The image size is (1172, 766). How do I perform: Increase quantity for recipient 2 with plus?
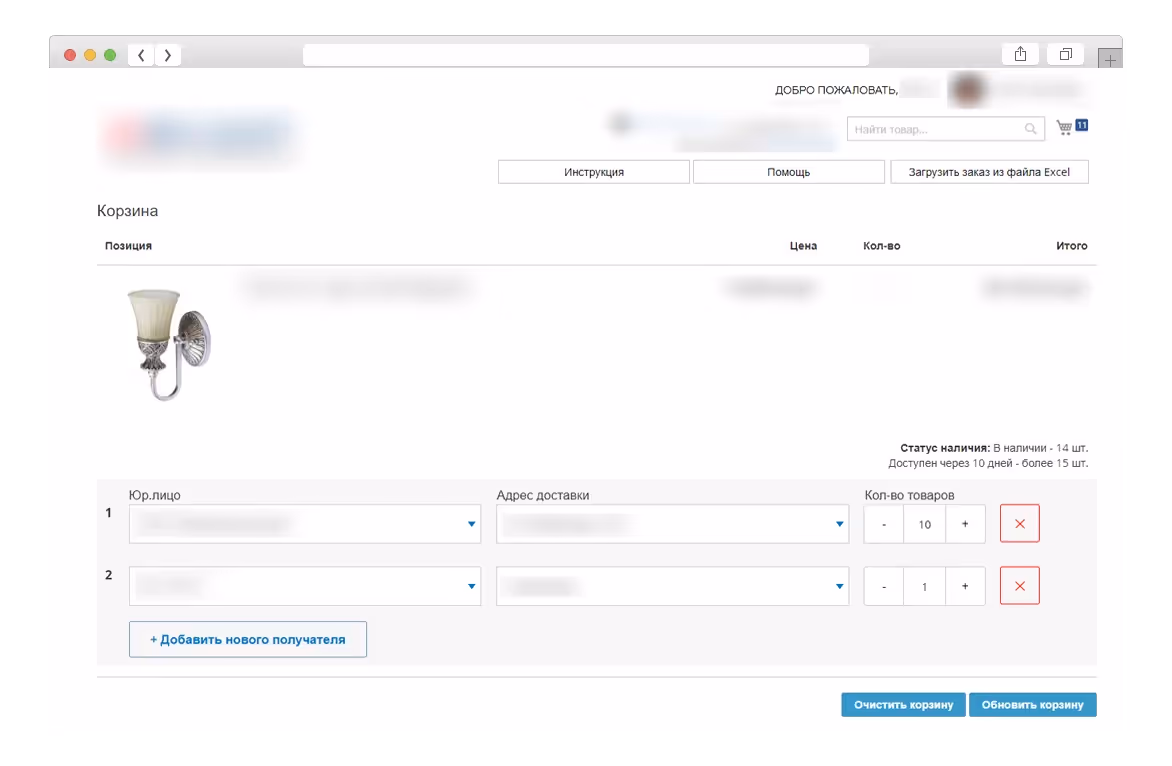click(x=965, y=587)
